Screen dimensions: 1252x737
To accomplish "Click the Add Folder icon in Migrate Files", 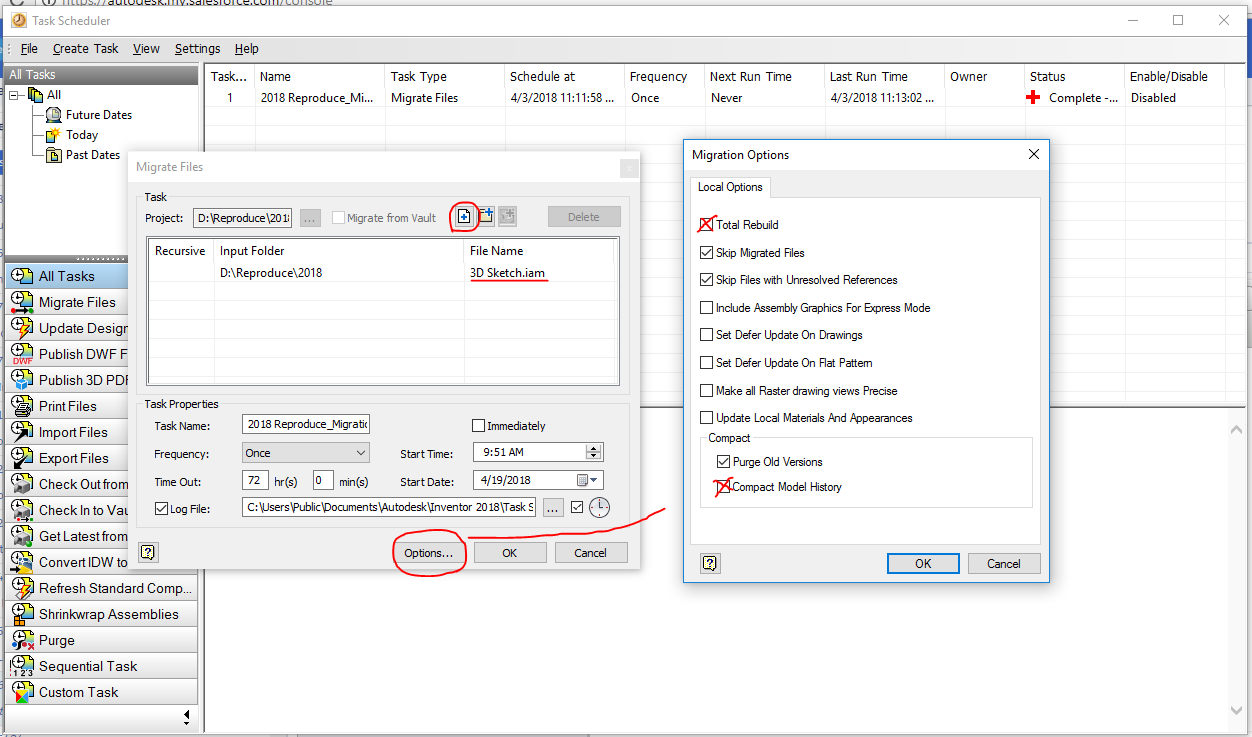I will point(486,216).
